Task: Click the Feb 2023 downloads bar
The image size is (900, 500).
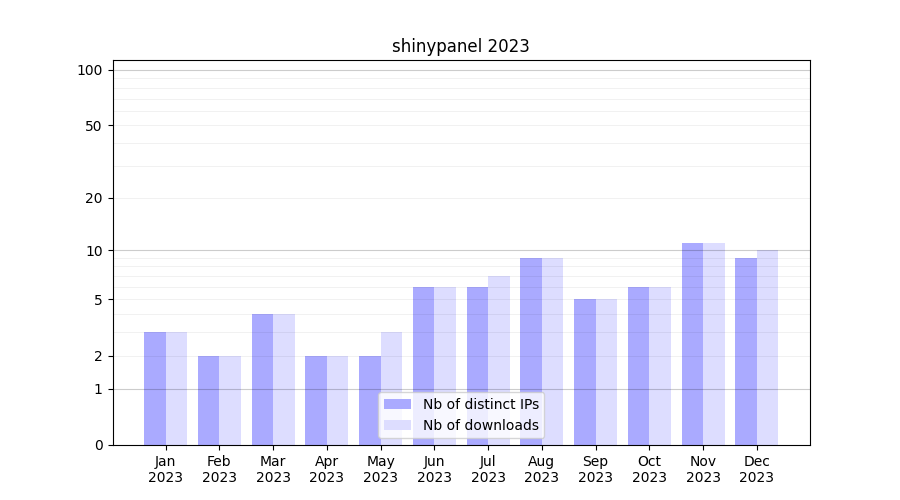Action: [230, 400]
